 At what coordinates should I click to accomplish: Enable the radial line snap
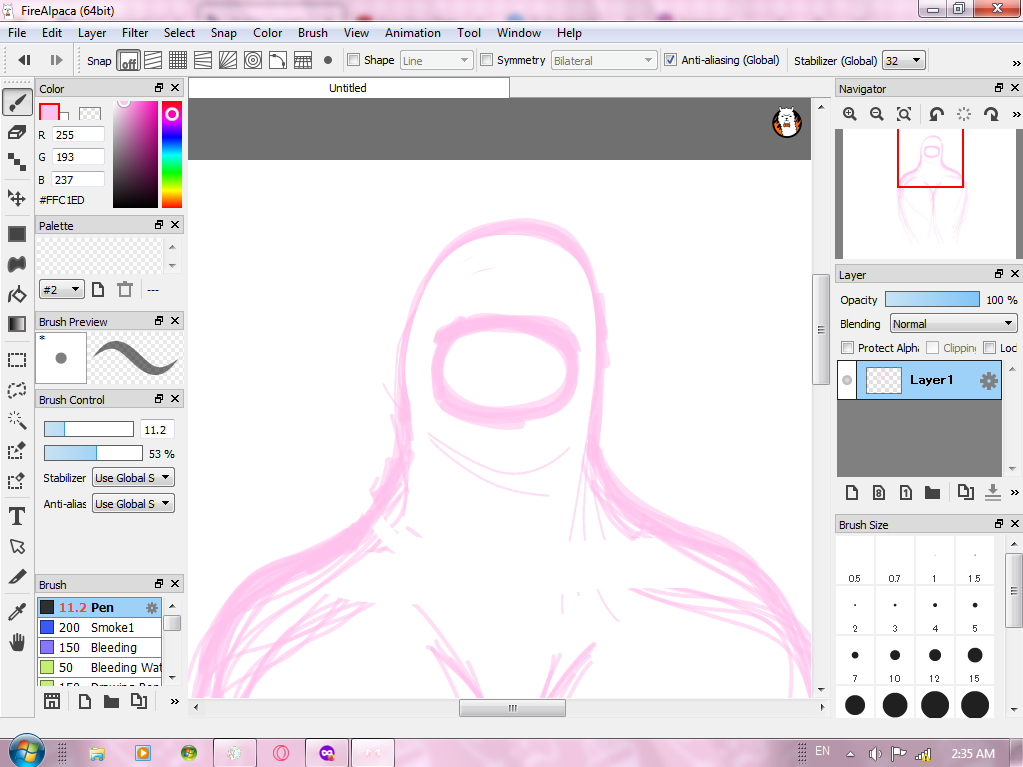[x=228, y=61]
